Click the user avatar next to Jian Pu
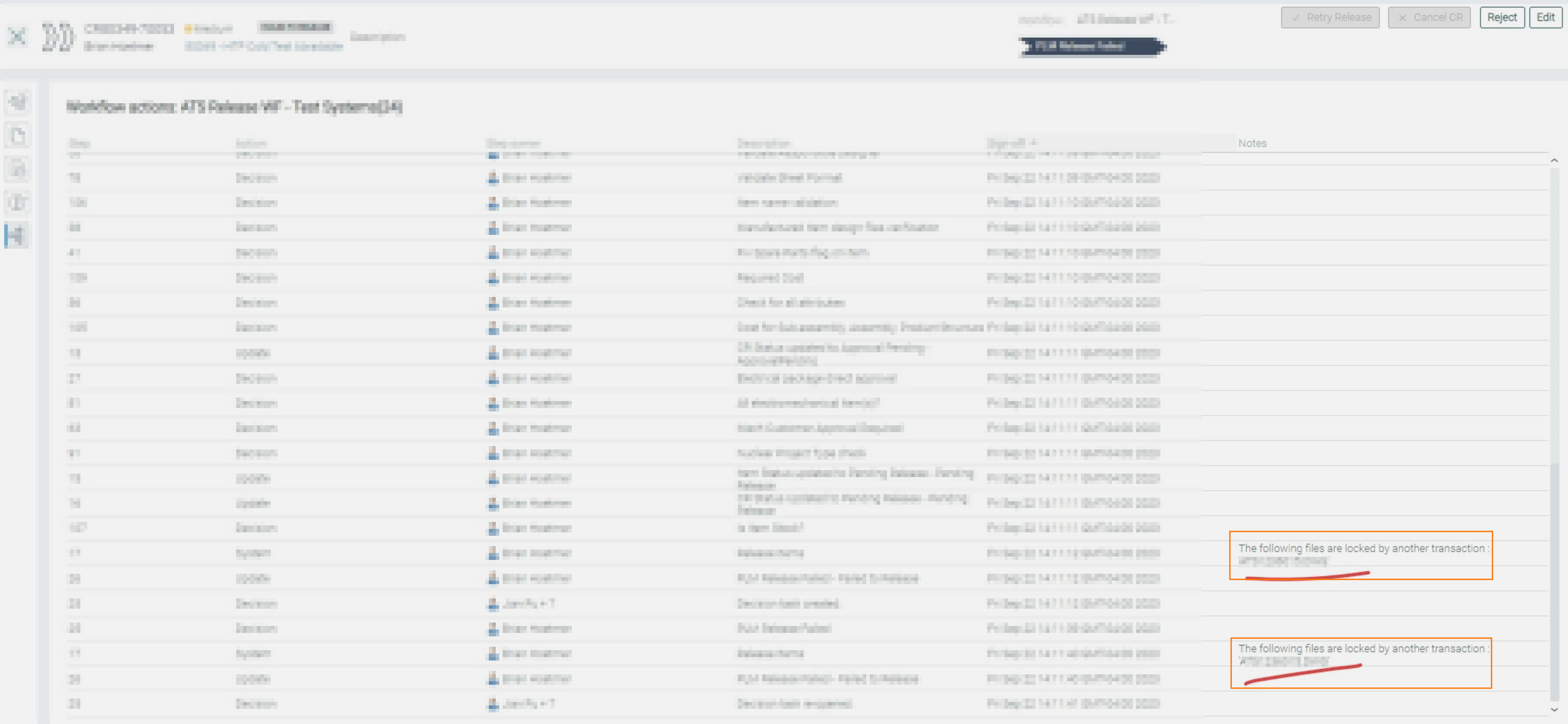 point(492,604)
